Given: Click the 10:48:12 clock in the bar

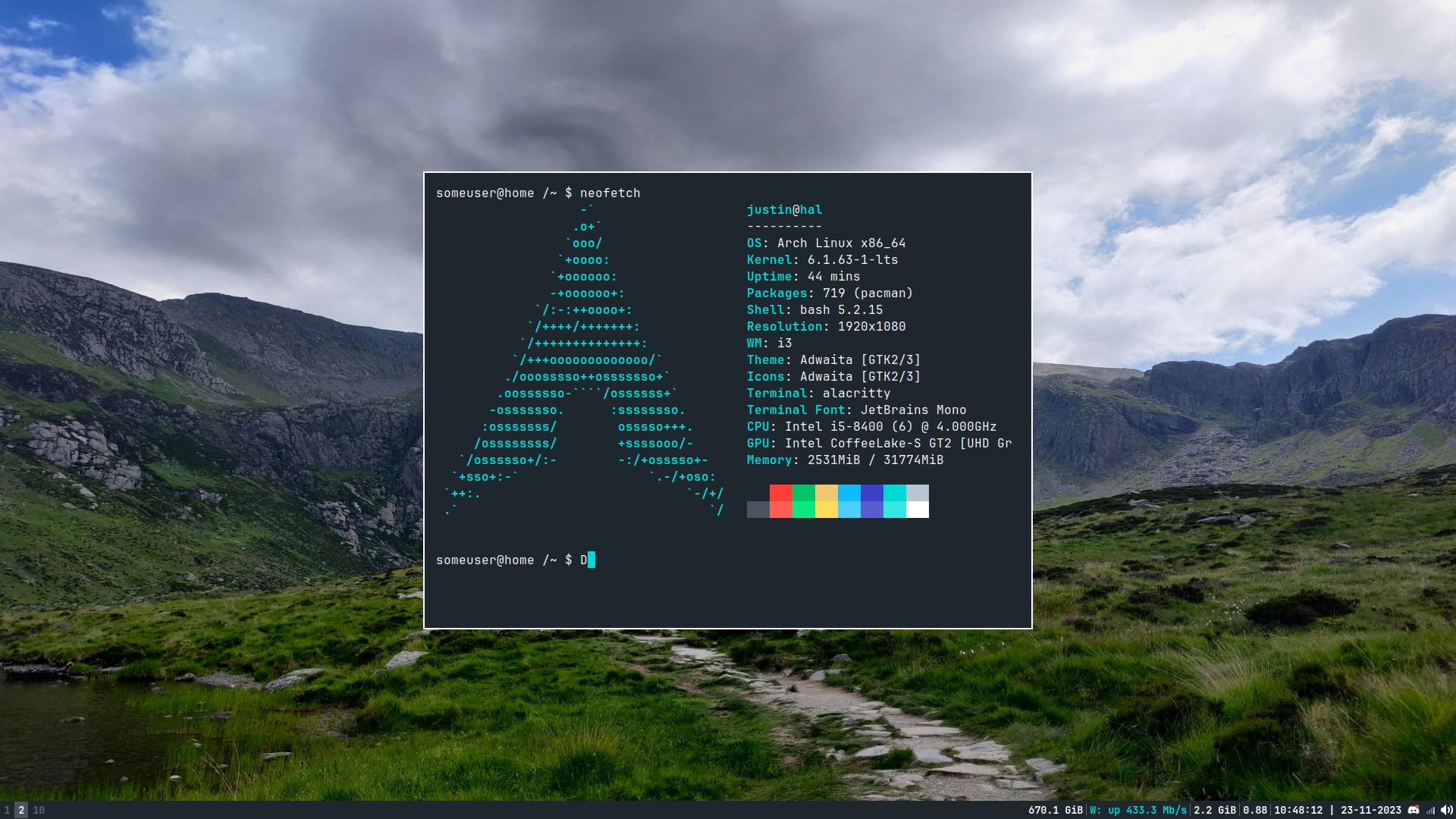Looking at the screenshot, I should click(x=1298, y=810).
